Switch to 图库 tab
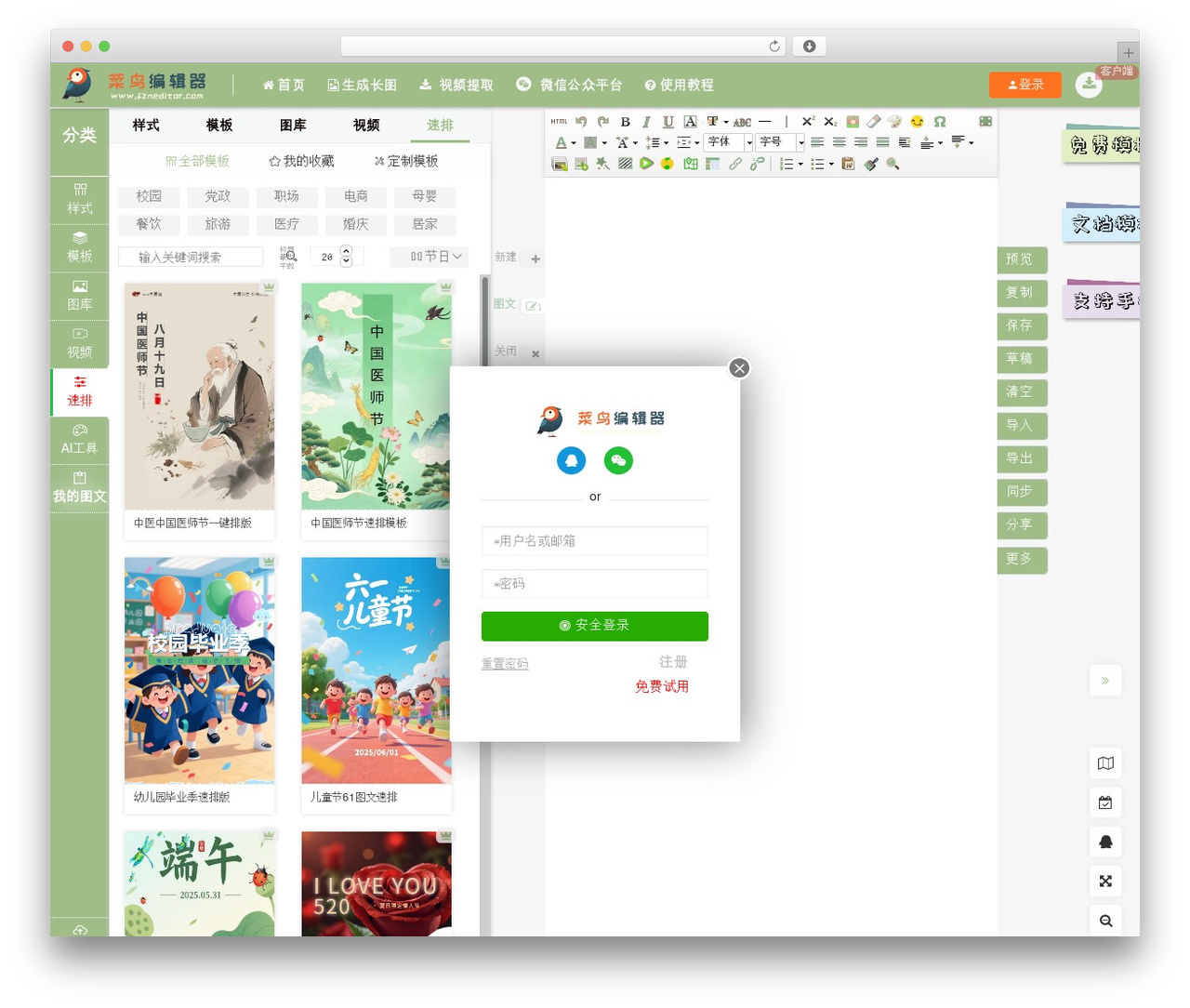 293,125
